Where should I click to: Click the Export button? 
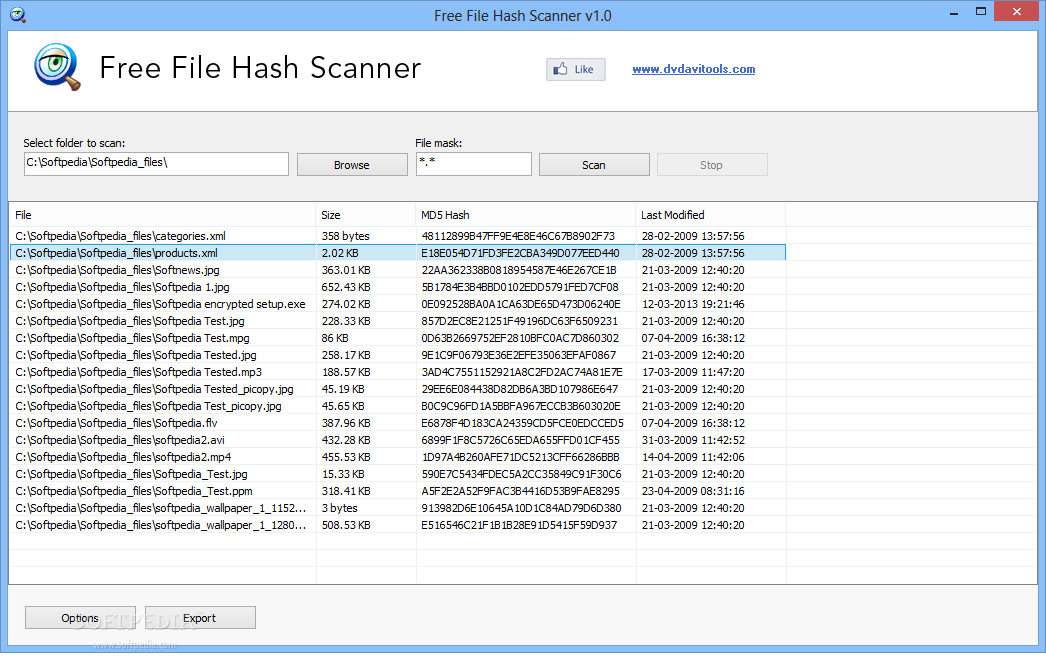click(x=199, y=618)
